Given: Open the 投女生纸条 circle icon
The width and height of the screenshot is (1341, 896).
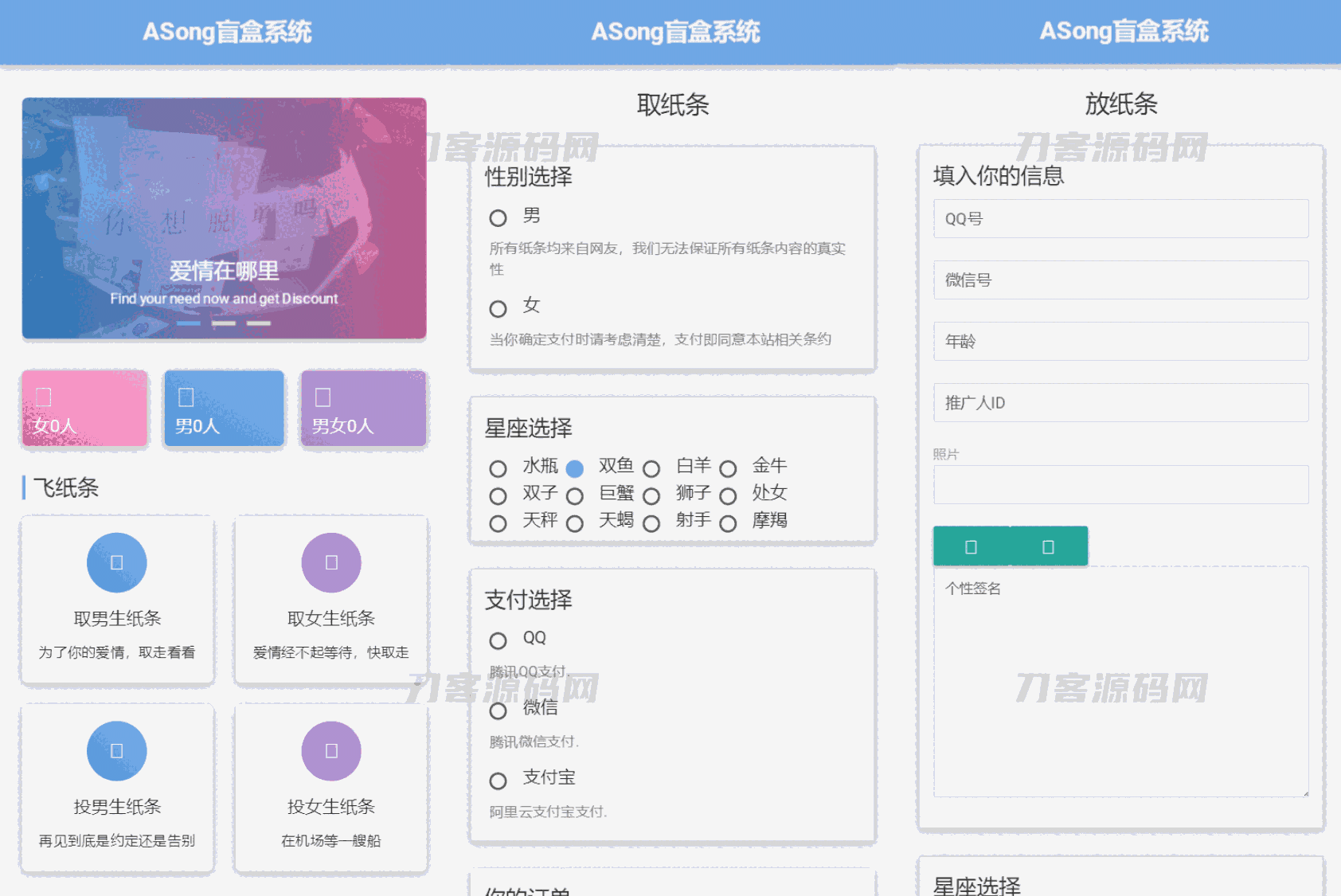Looking at the screenshot, I should [x=331, y=751].
